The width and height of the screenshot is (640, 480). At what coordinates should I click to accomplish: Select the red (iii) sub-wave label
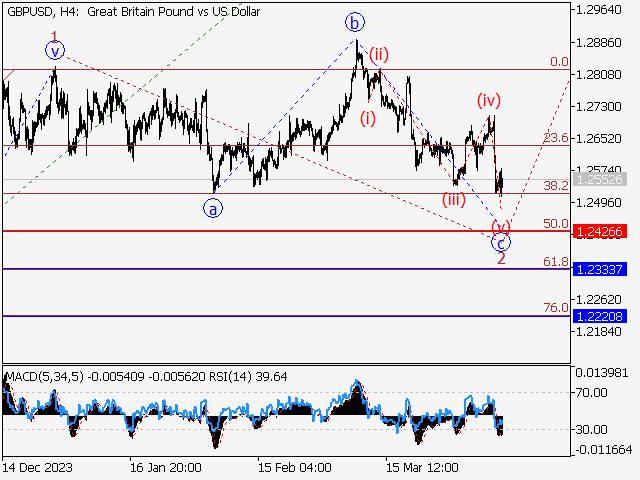click(454, 200)
